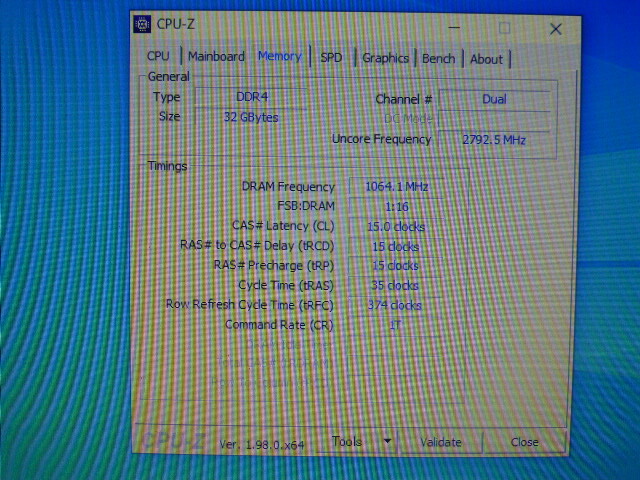Click the Uncore Frequency value 2792.5 MHz
640x480 pixels.
click(x=494, y=140)
